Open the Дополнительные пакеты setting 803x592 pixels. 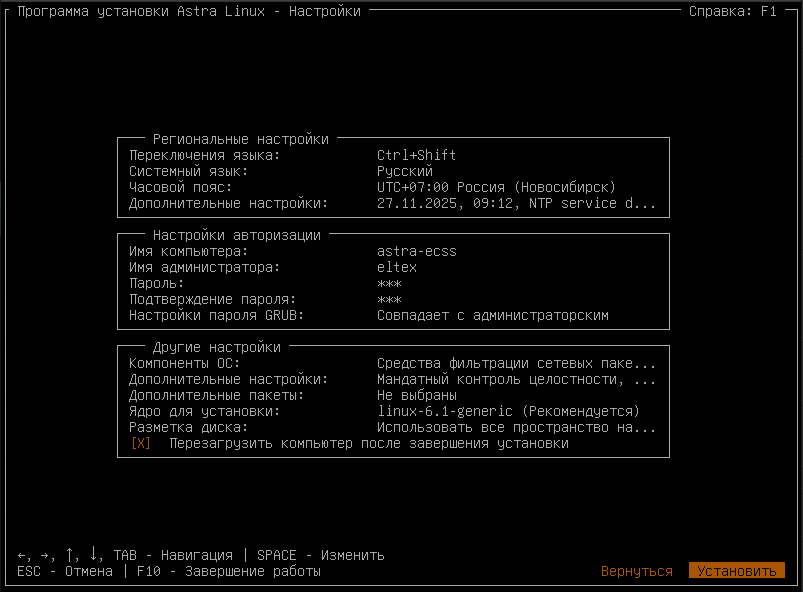pos(416,395)
